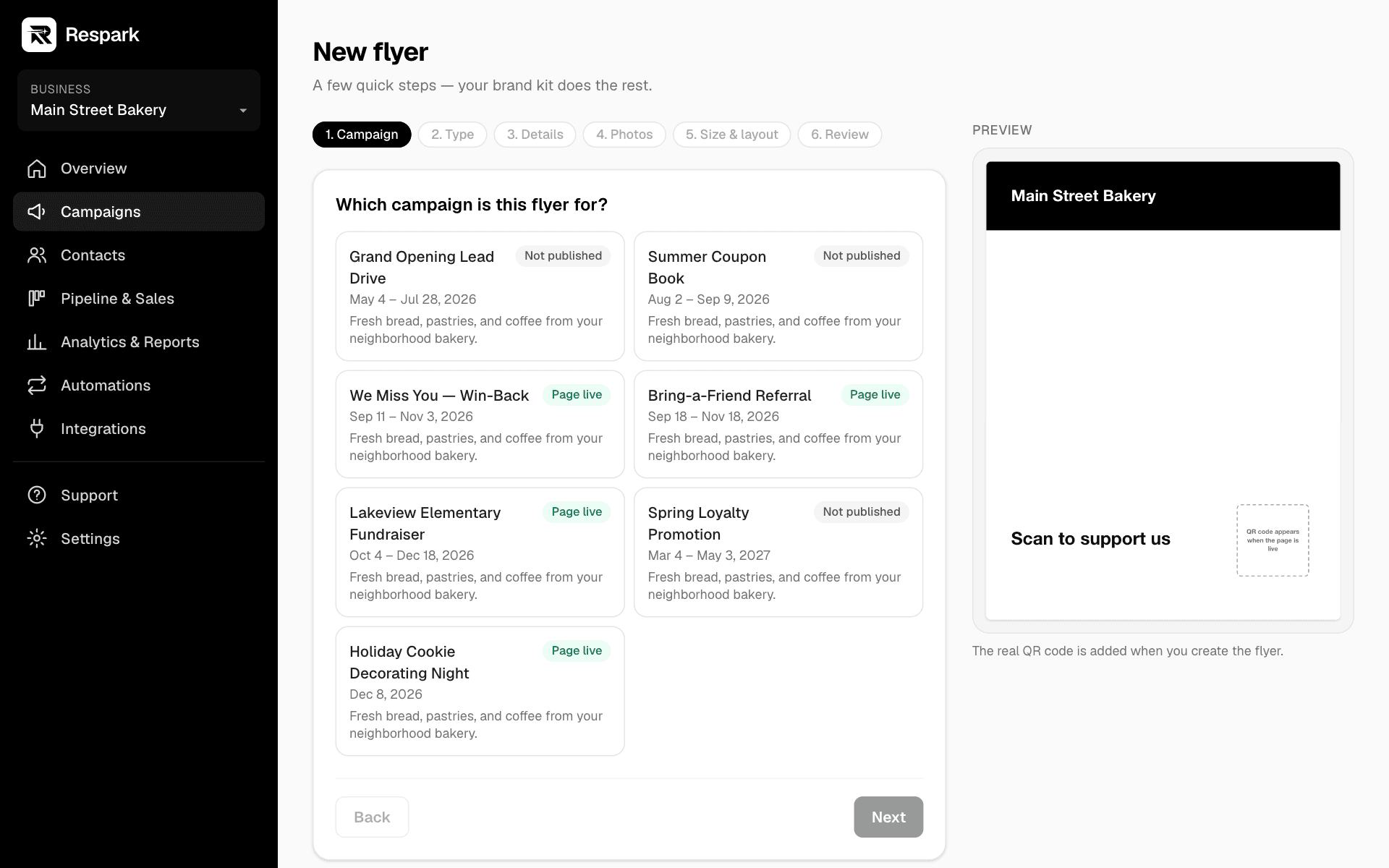Select the Bring-a-Friend Referral campaign

click(x=778, y=425)
